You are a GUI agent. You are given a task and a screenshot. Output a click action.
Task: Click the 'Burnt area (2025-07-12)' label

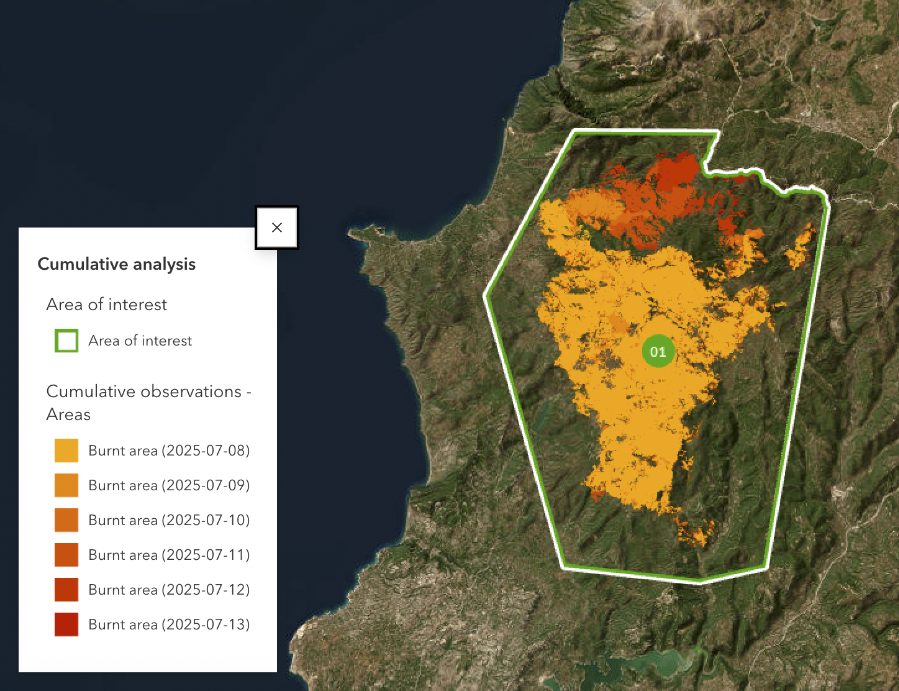[x=169, y=590]
